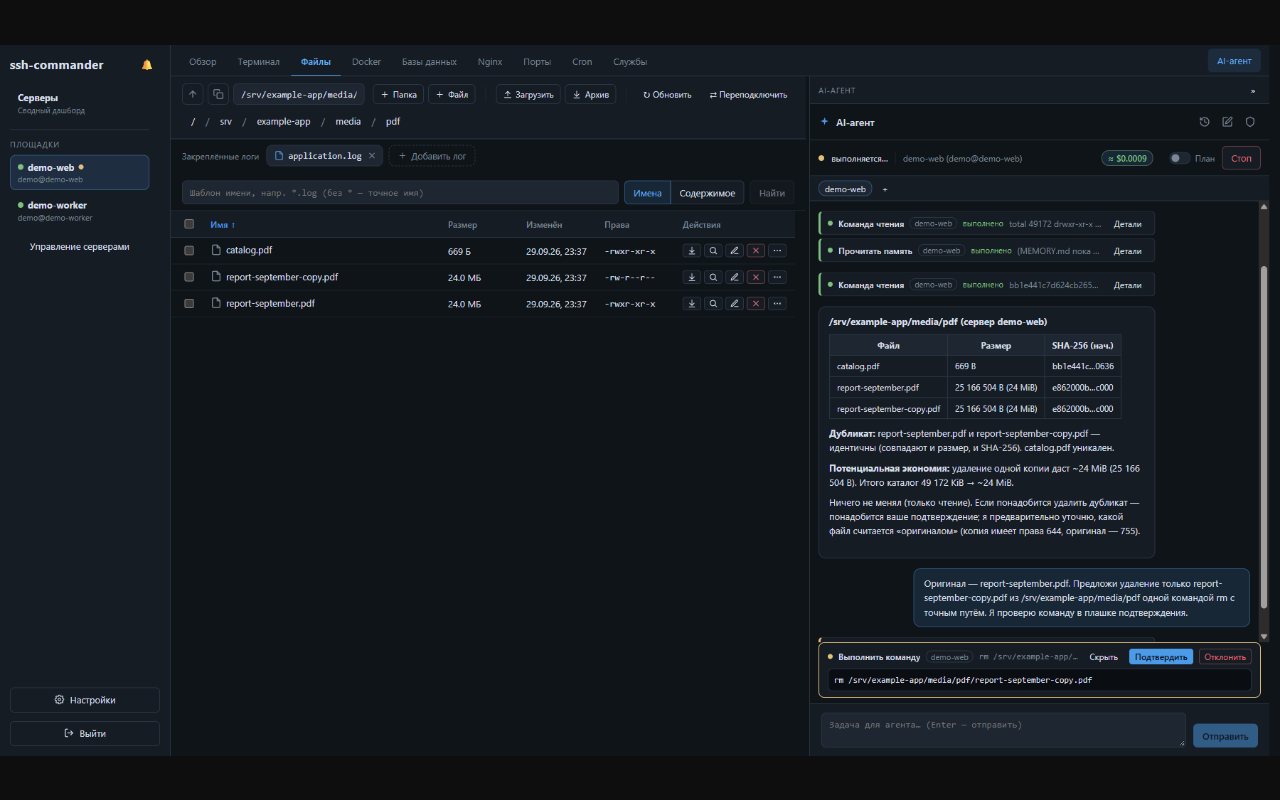Edit catalog.pdf with its pencil icon

click(734, 251)
